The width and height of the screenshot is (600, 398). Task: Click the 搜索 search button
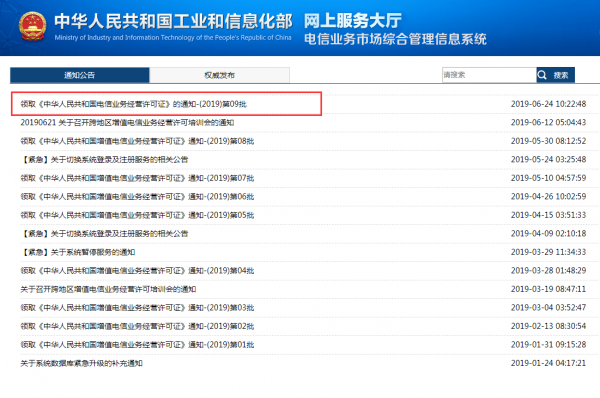[x=556, y=75]
